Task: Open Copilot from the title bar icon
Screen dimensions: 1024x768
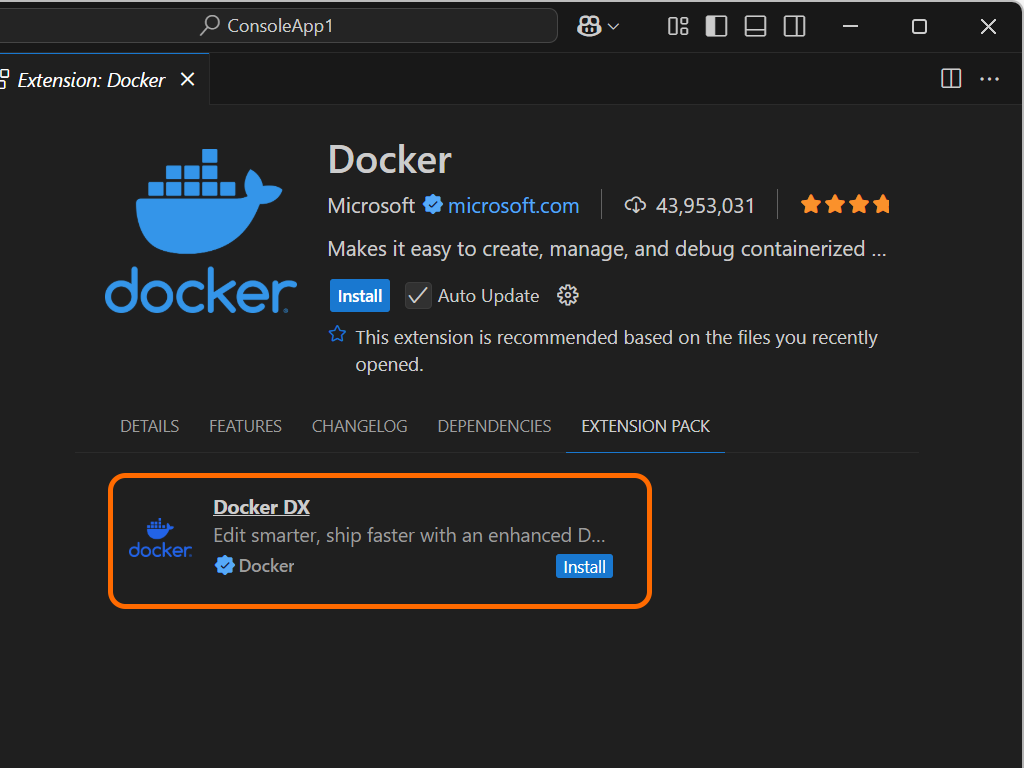Action: point(589,25)
